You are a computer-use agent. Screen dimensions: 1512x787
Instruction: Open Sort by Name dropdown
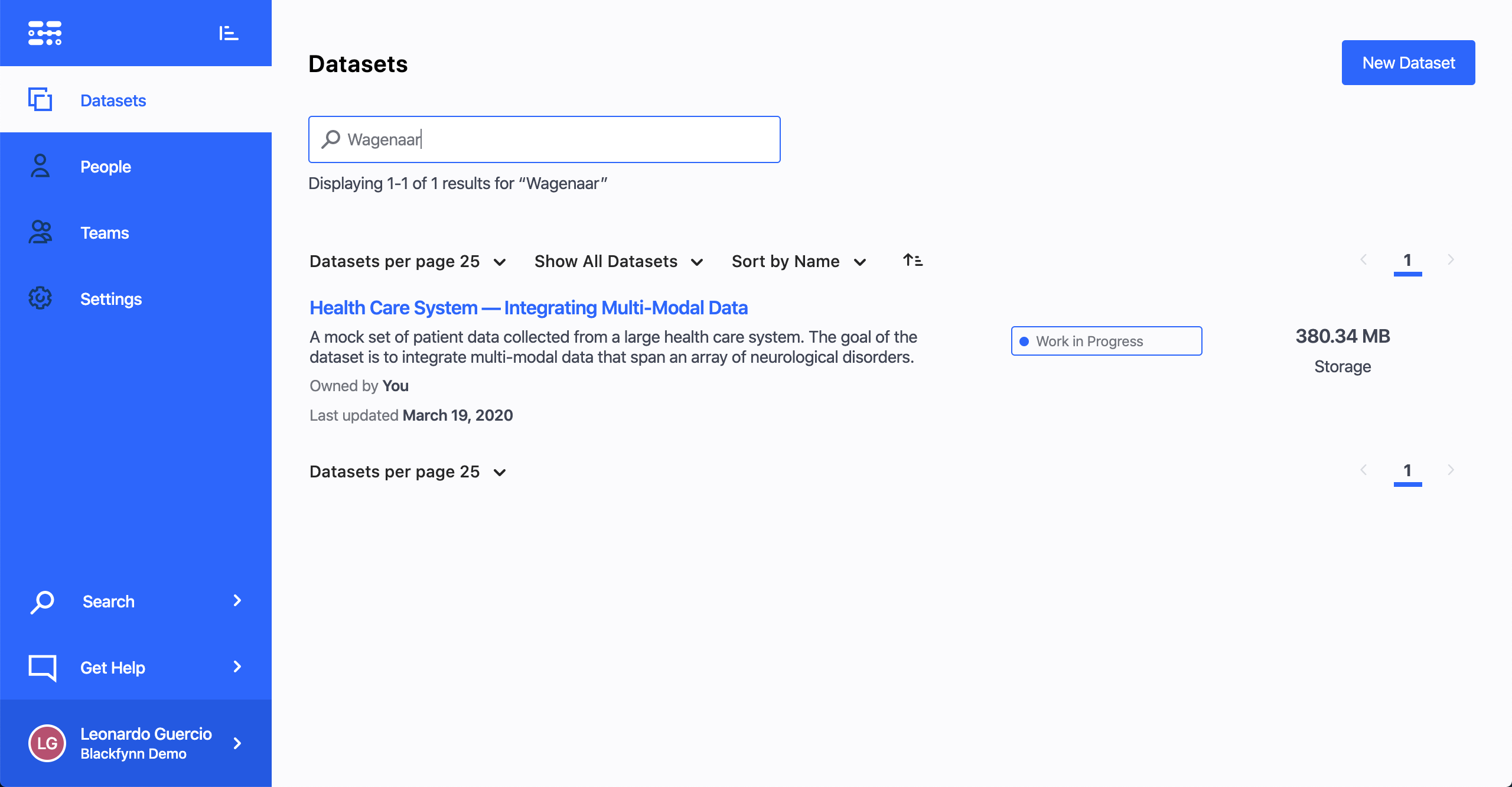point(799,261)
